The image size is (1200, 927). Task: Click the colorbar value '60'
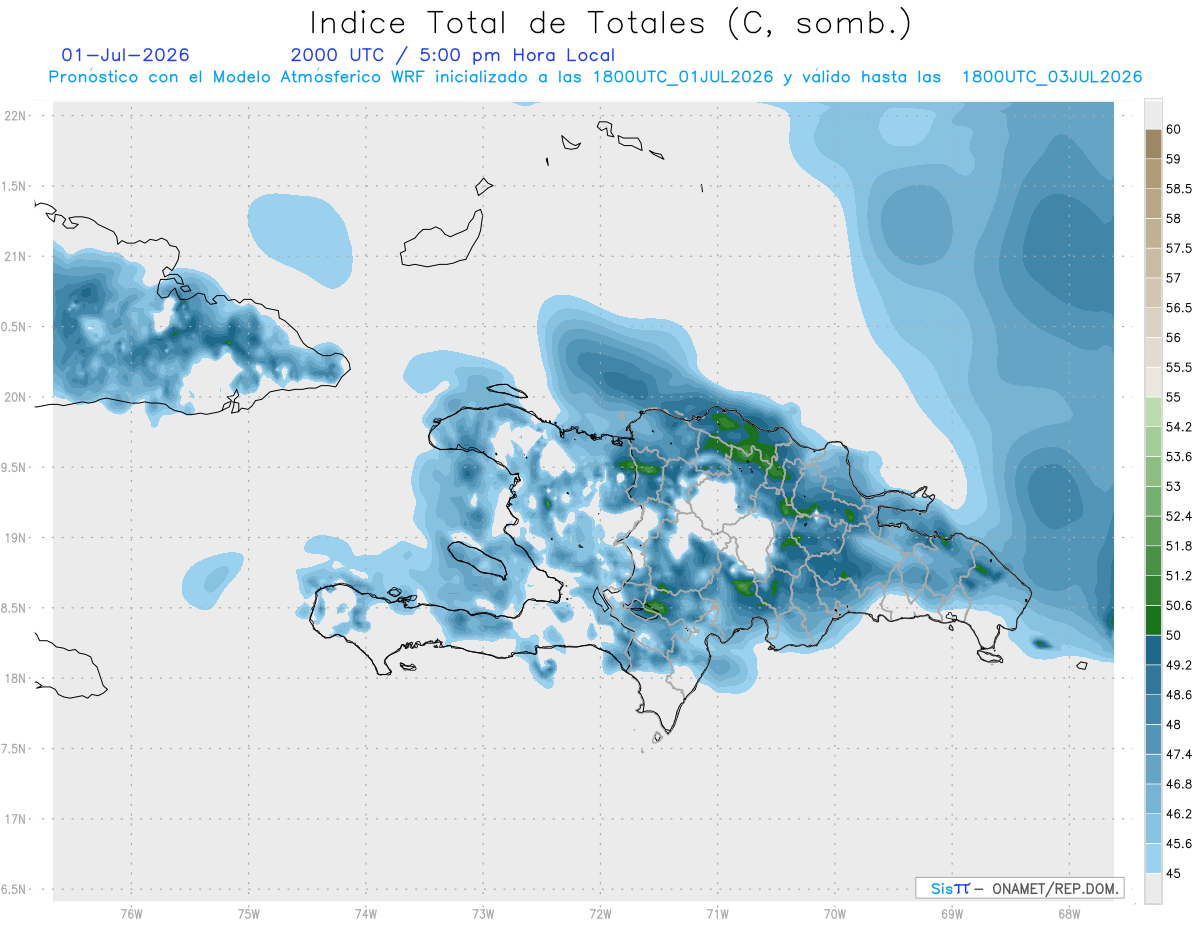coord(1173,129)
